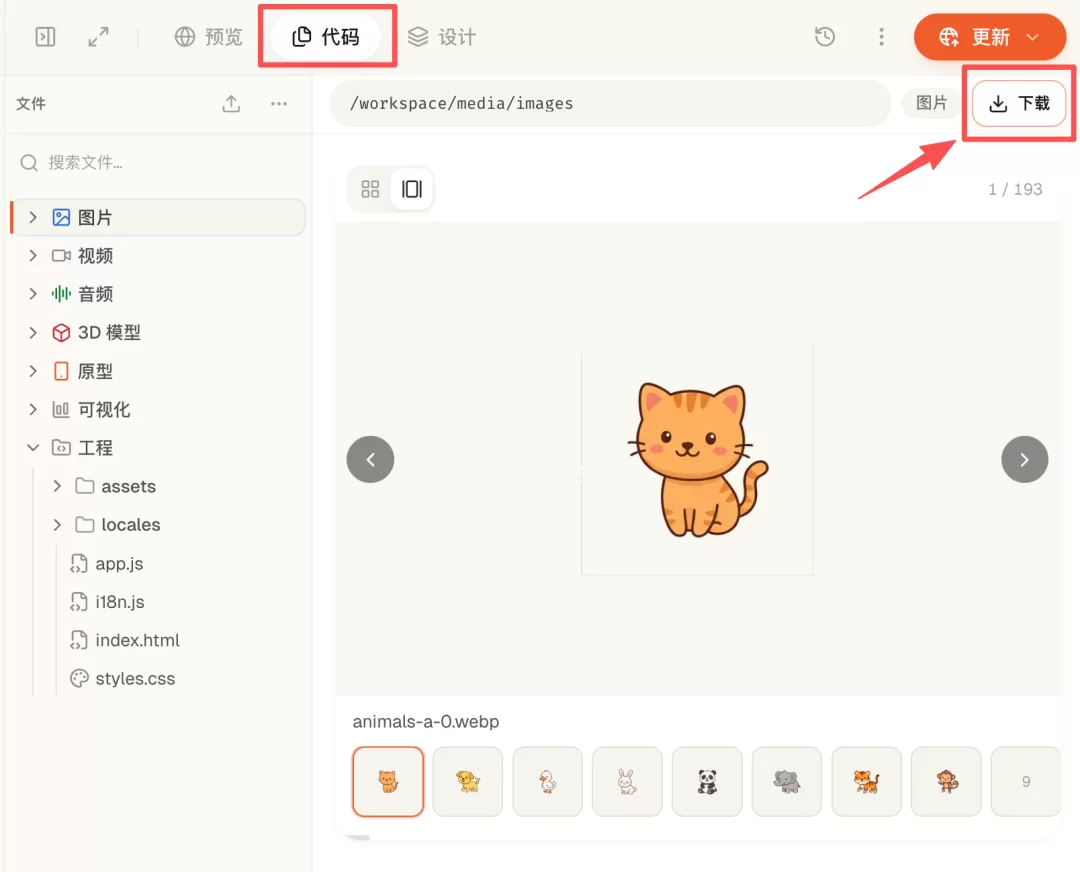This screenshot has height=872, width=1080.
Task: Switch to the 设计 tab
Action: point(442,37)
